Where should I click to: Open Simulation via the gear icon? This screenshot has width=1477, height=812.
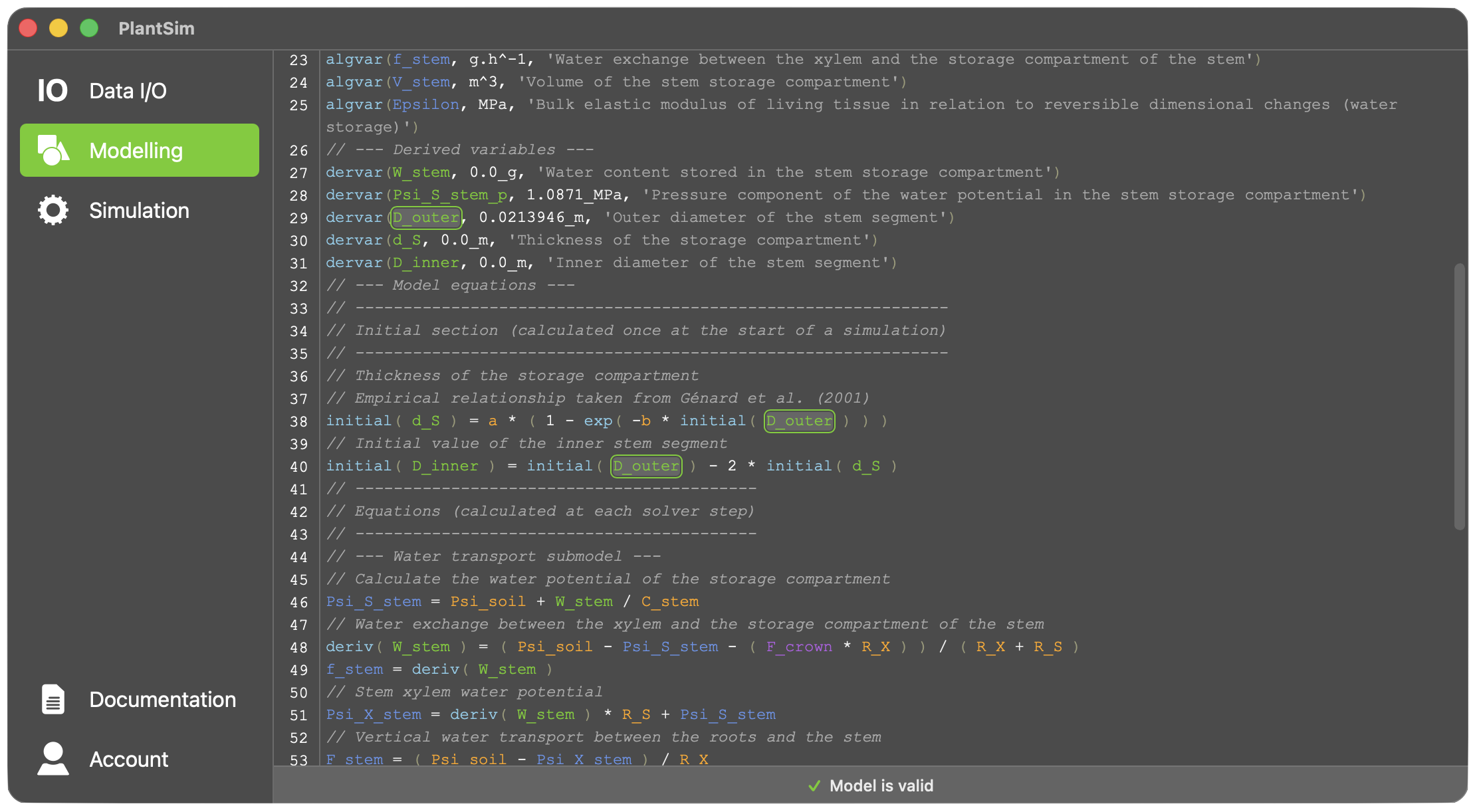pyautogui.click(x=53, y=210)
